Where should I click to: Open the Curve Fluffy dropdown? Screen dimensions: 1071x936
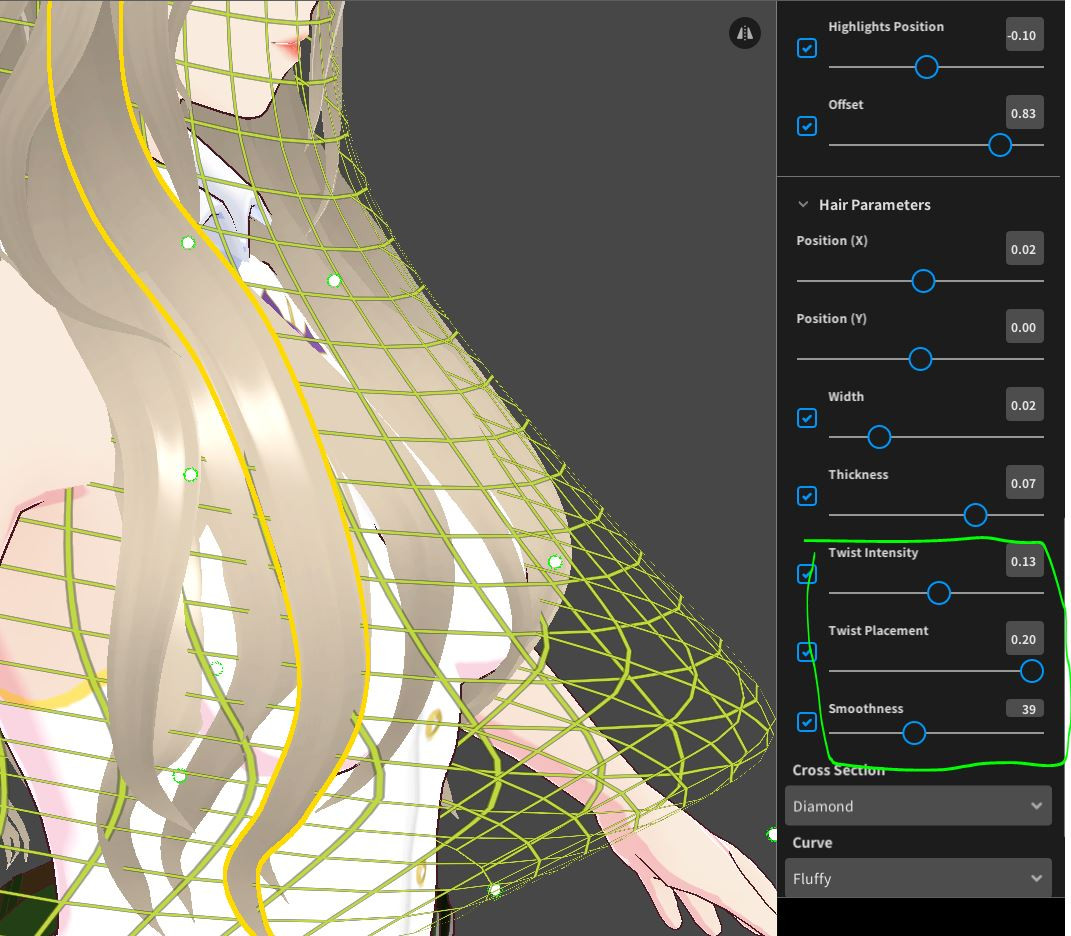[x=918, y=878]
